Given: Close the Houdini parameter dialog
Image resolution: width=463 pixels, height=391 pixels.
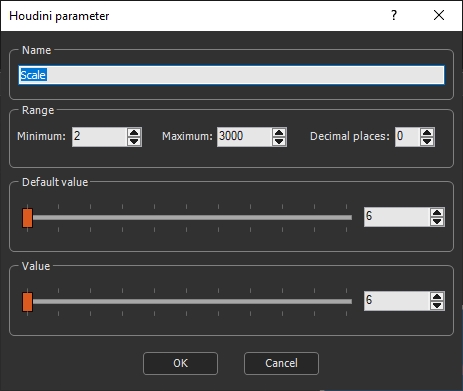Looking at the screenshot, I should click(439, 15).
